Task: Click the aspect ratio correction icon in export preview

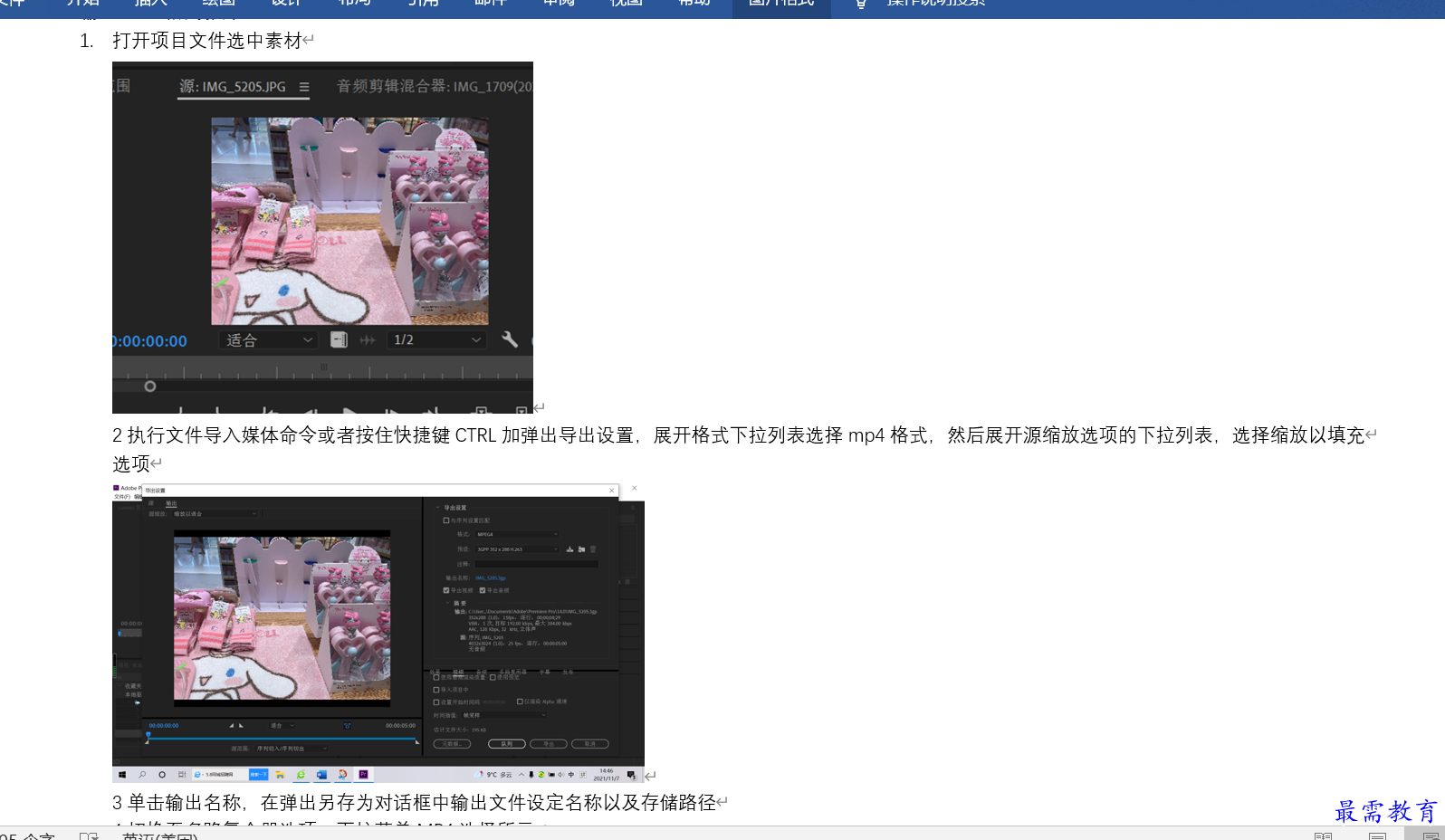Action: point(347,726)
